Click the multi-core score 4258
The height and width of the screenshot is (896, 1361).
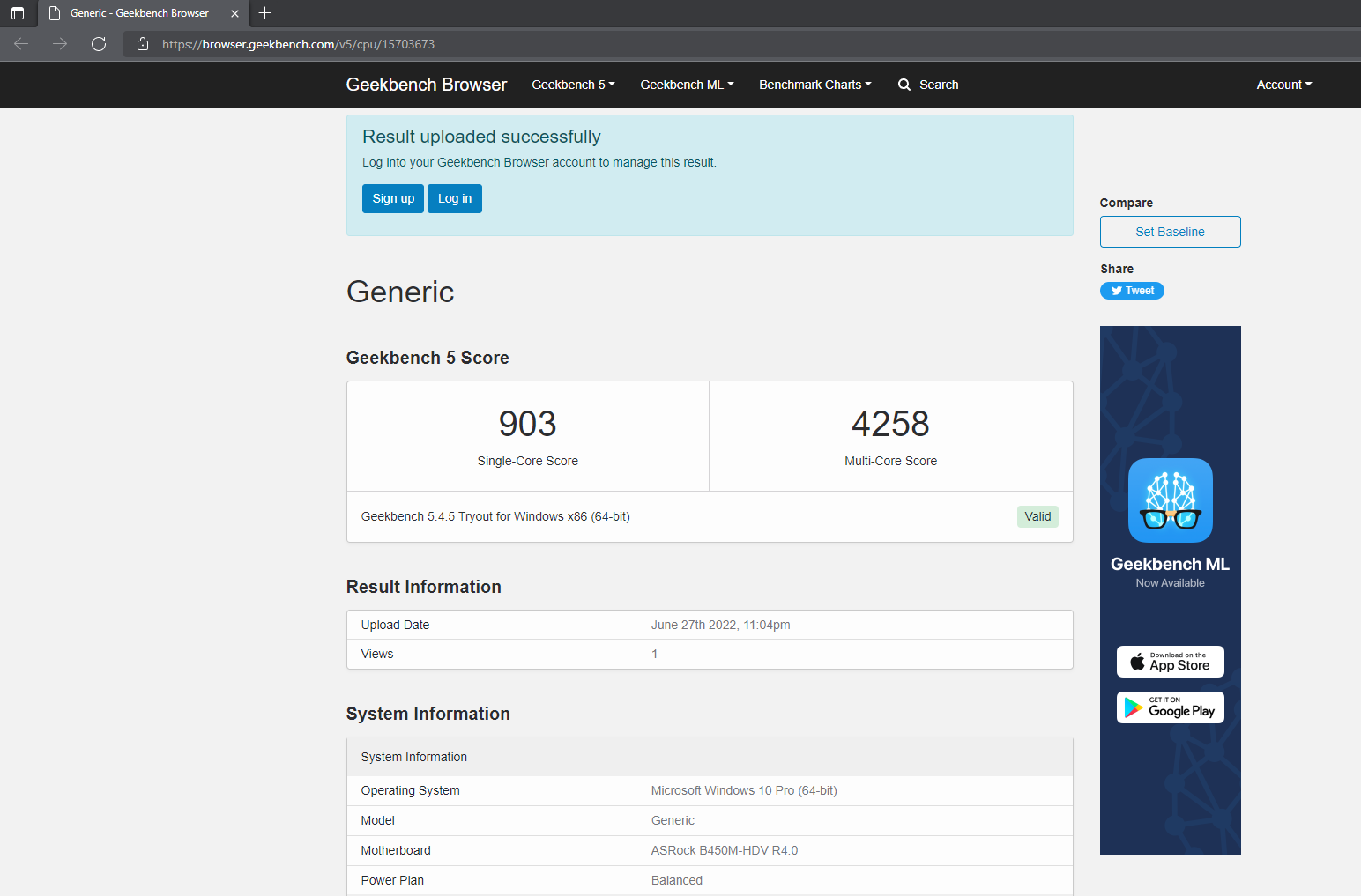[890, 424]
